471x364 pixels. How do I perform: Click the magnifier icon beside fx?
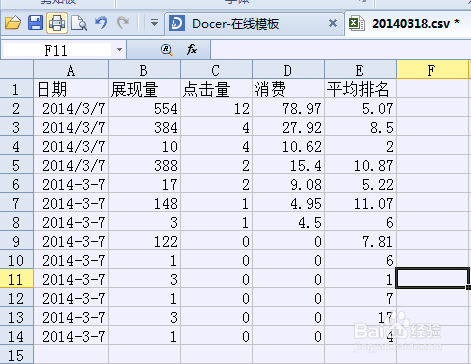pos(167,50)
